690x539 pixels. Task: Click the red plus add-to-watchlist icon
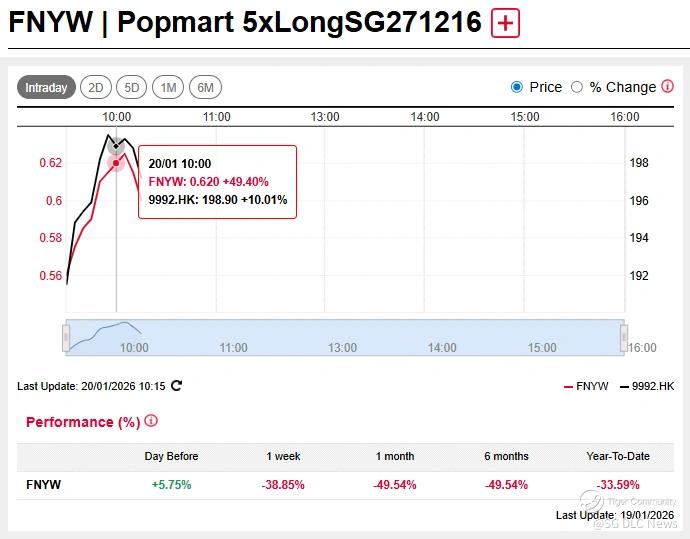(x=506, y=23)
